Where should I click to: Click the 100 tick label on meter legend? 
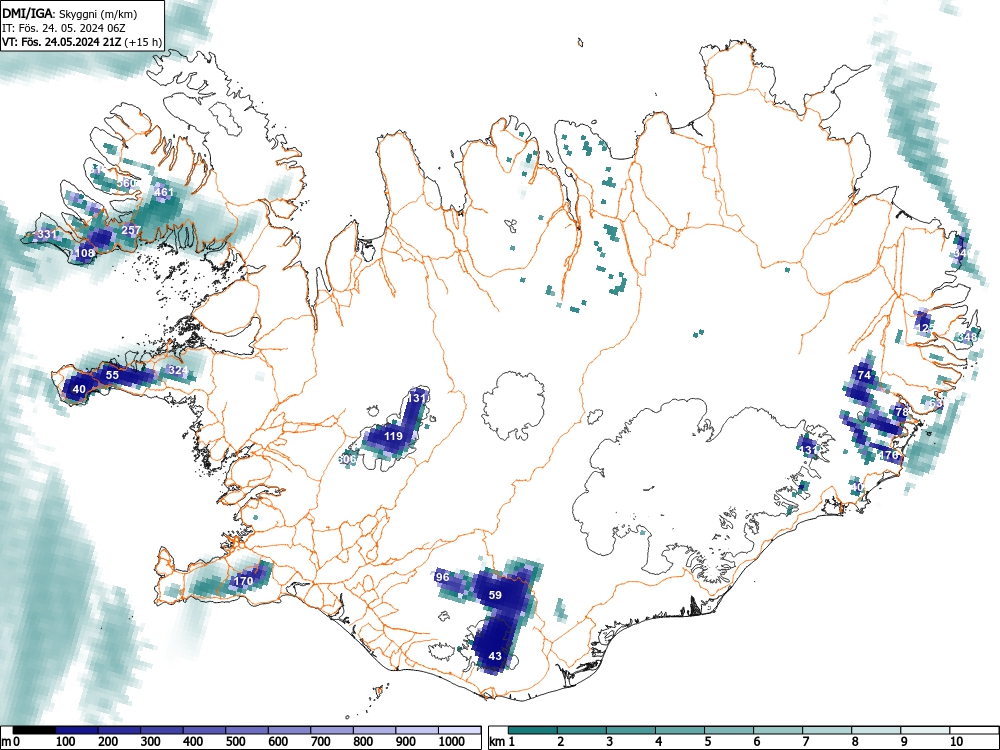click(66, 742)
